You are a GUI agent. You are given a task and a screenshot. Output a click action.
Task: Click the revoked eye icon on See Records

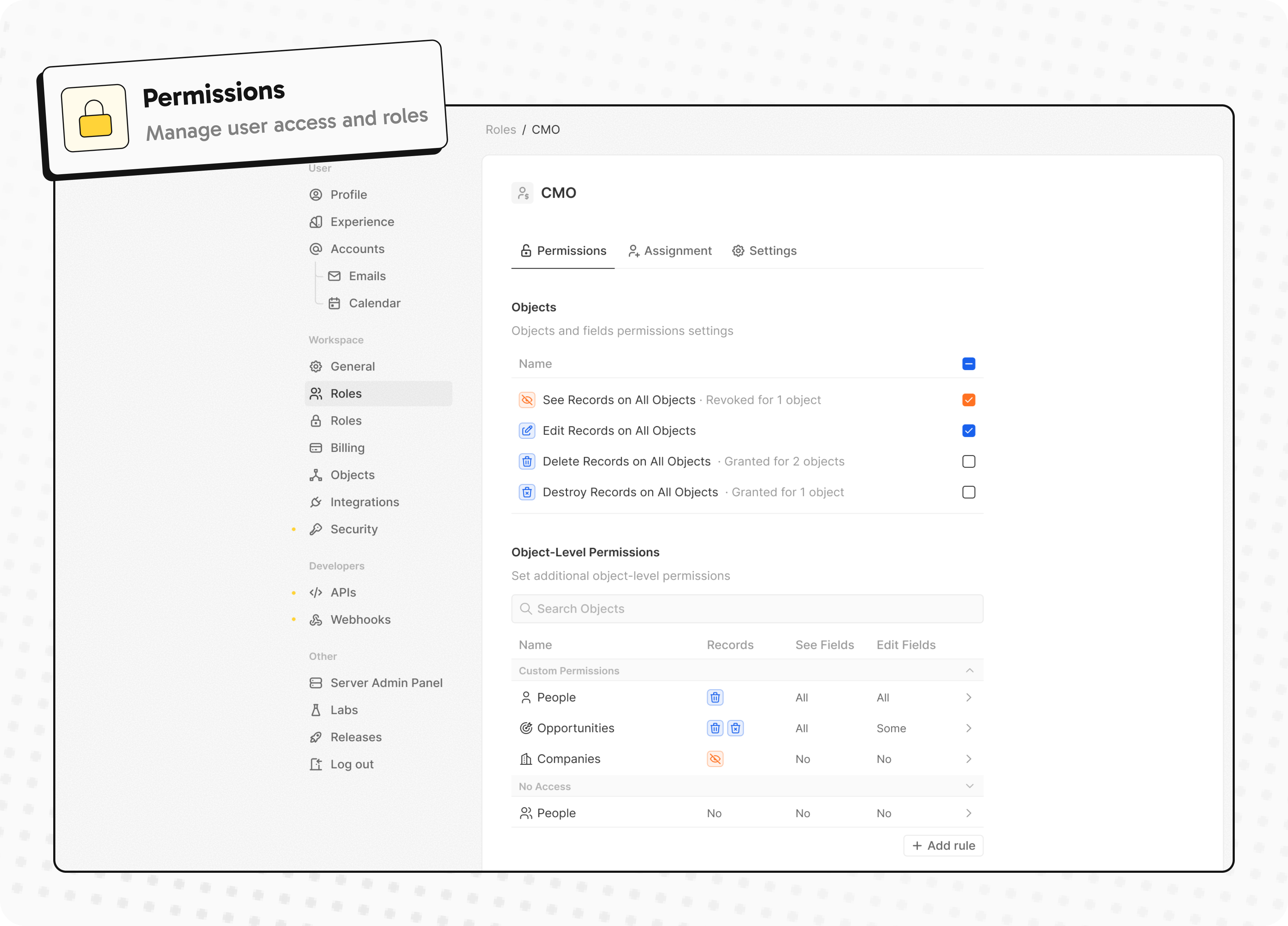coord(527,400)
